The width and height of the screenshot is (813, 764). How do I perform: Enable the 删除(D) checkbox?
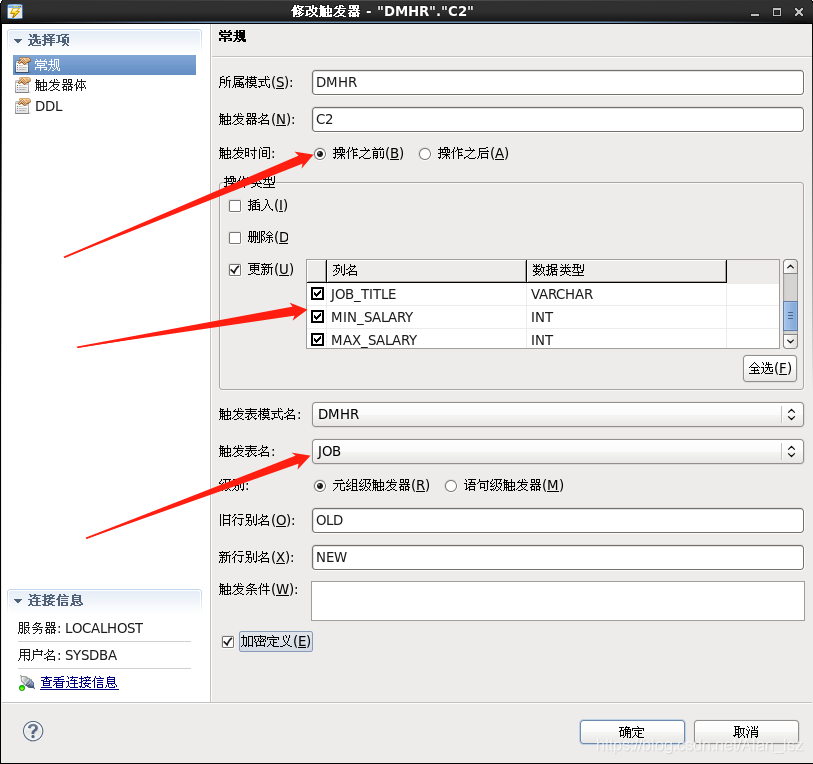click(x=235, y=238)
